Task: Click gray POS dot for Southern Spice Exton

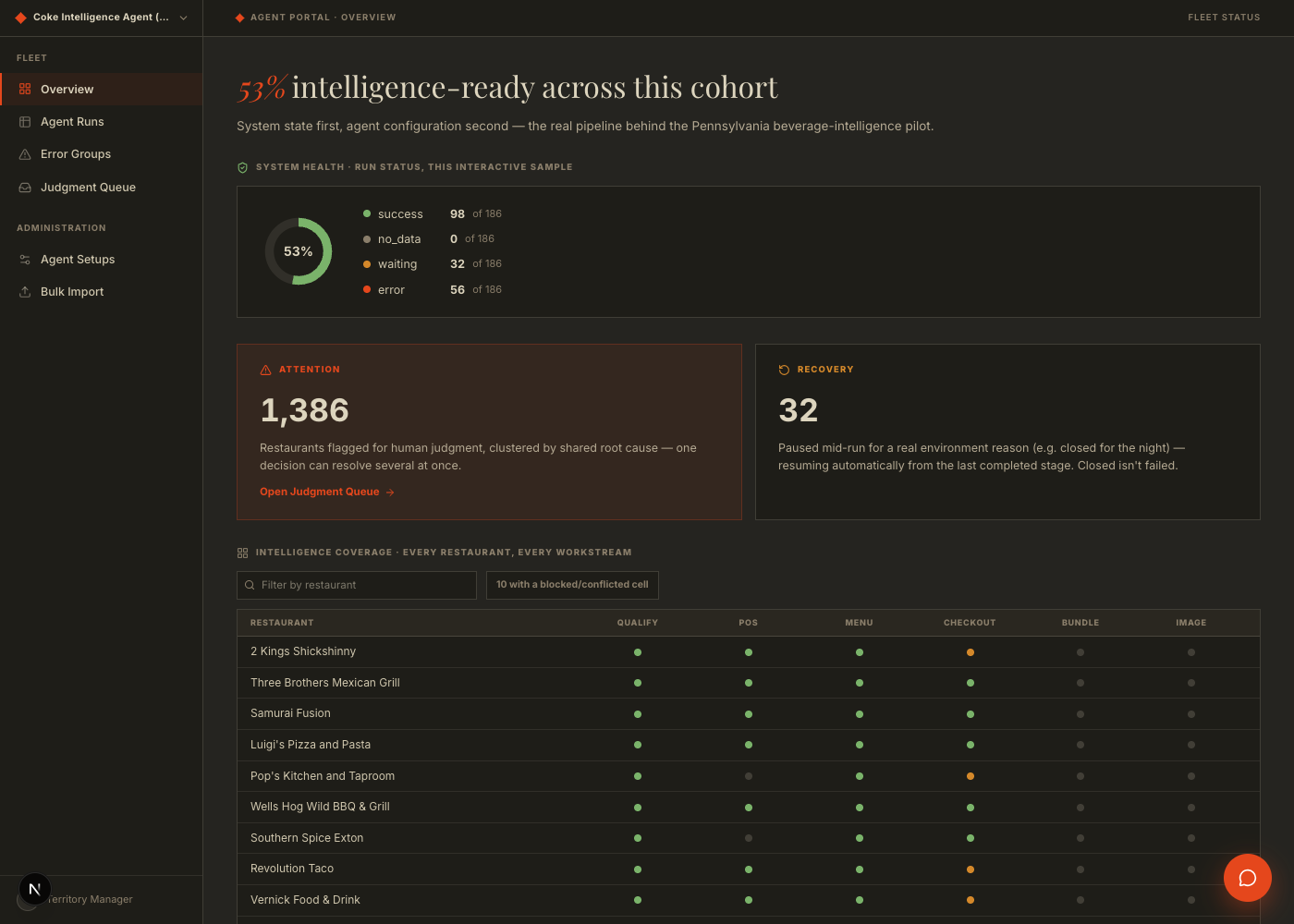Action: 749,838
